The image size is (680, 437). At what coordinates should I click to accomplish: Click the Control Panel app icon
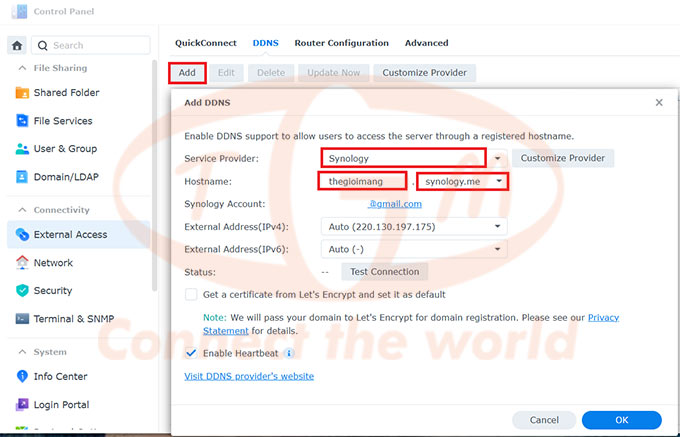pyautogui.click(x=19, y=11)
